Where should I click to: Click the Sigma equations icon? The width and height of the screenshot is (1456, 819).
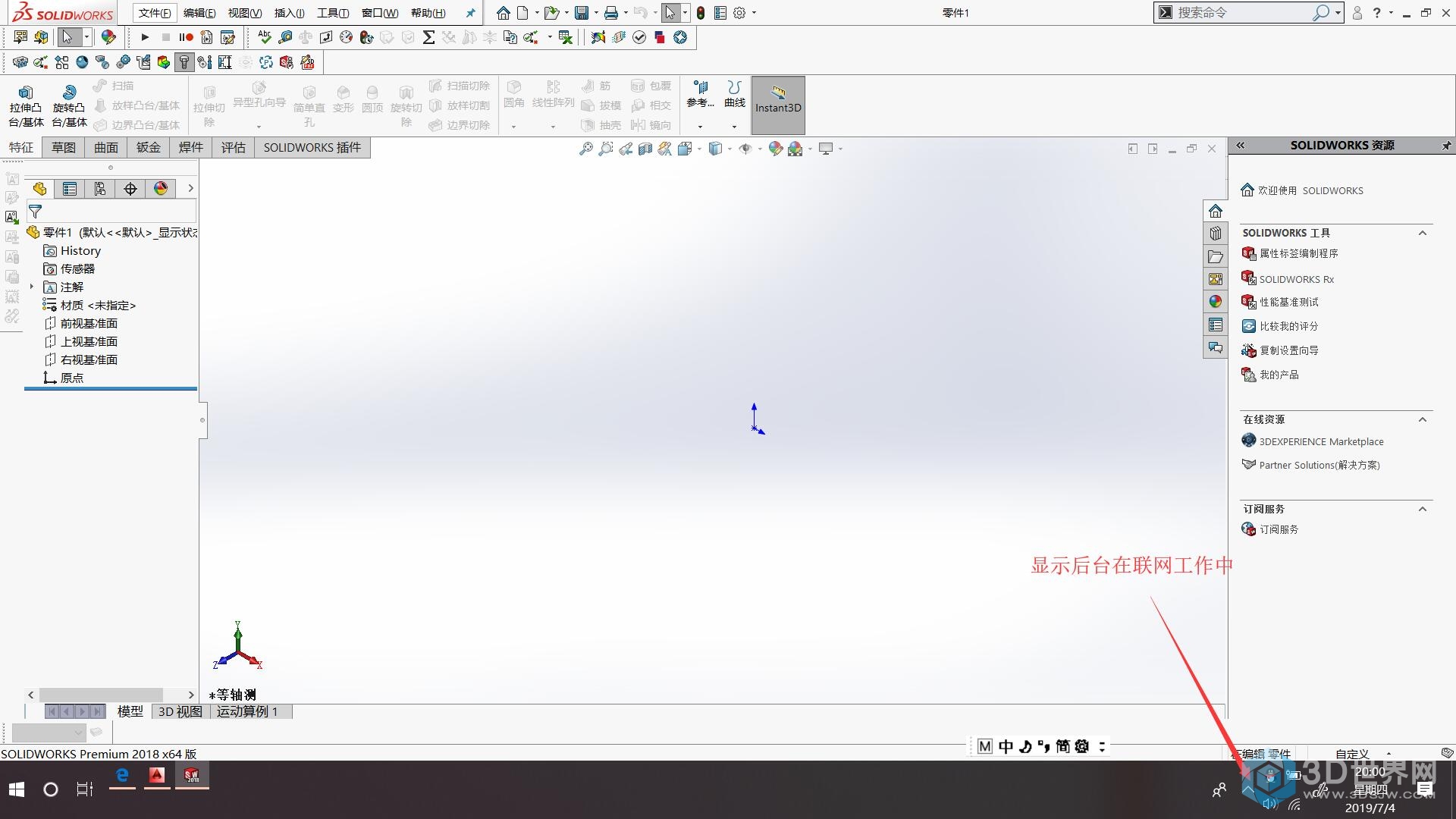click(428, 37)
